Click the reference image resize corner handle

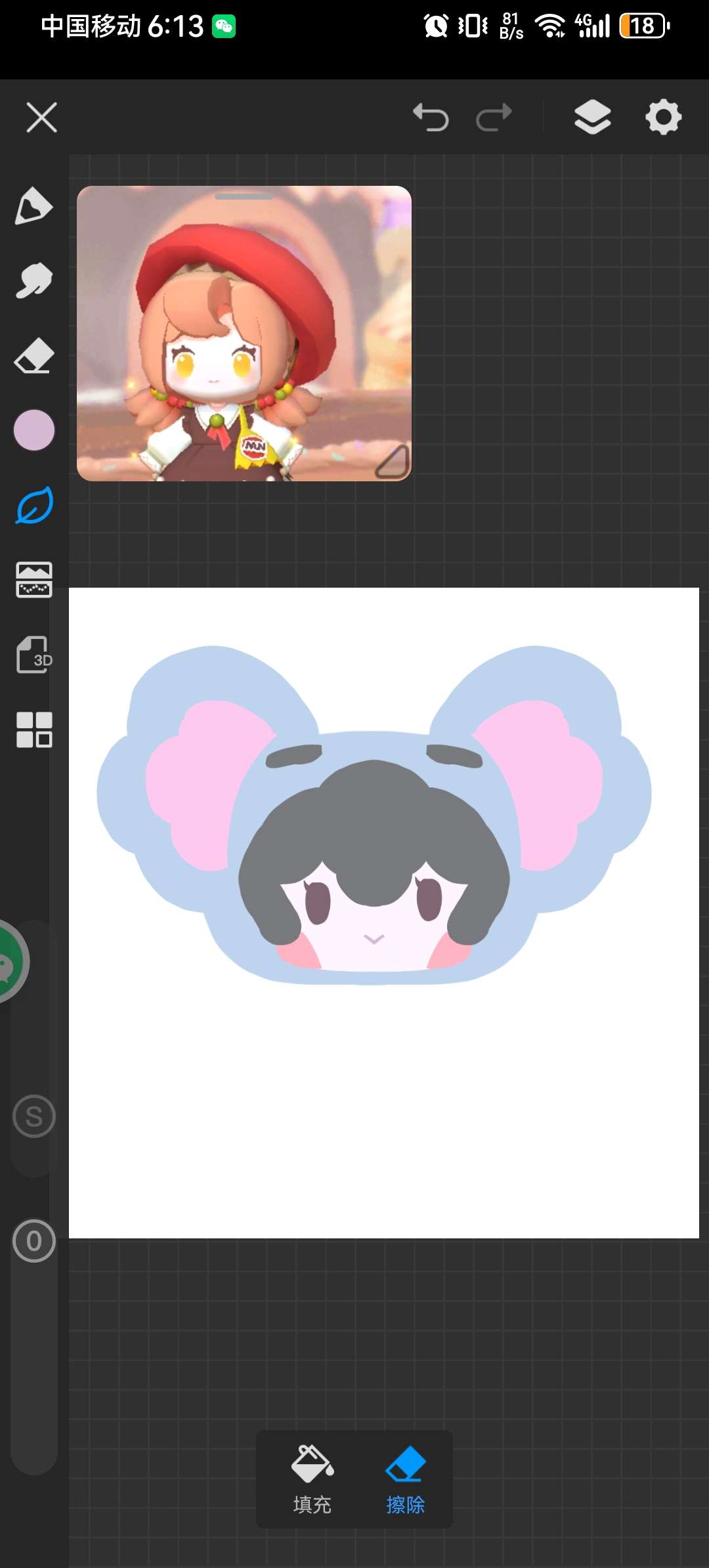click(393, 462)
